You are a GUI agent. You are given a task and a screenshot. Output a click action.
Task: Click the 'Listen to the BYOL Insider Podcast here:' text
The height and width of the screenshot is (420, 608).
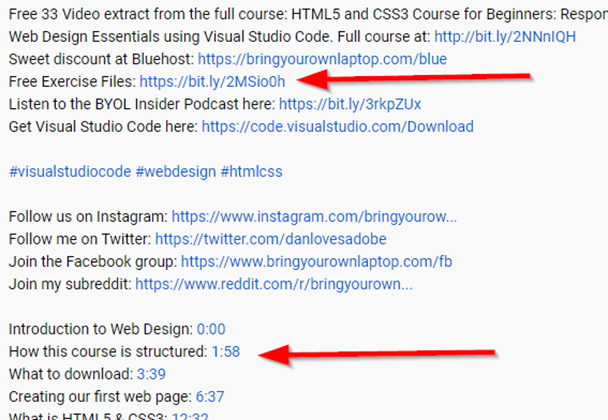pos(142,104)
